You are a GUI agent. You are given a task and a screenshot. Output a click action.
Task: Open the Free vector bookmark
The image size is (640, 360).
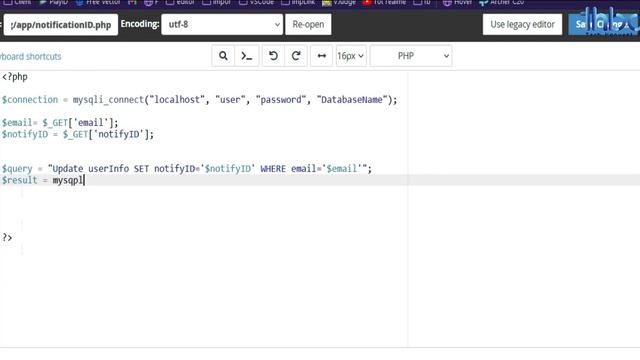(98, 2)
